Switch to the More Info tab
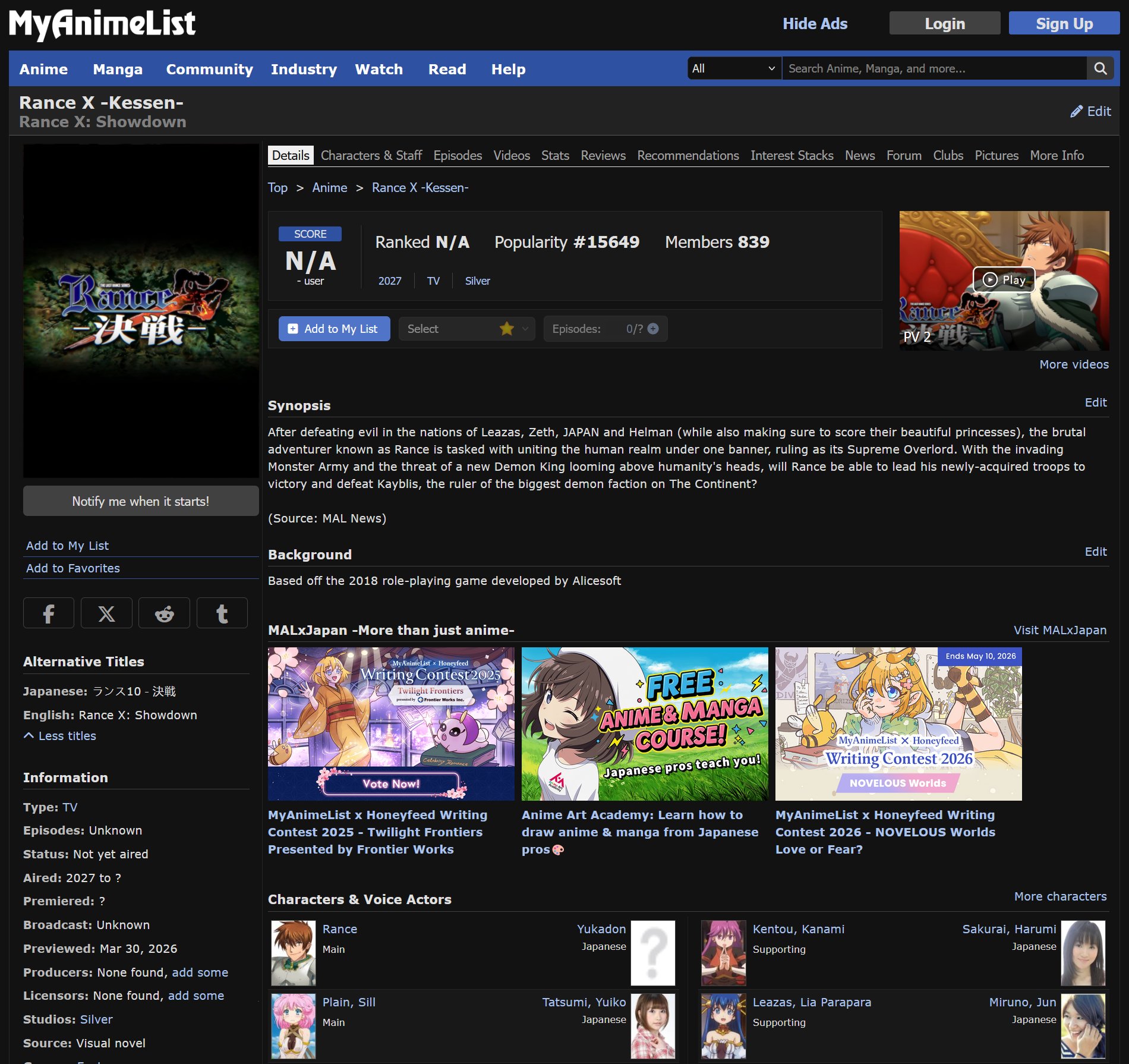This screenshot has height=1064, width=1129. [1057, 155]
